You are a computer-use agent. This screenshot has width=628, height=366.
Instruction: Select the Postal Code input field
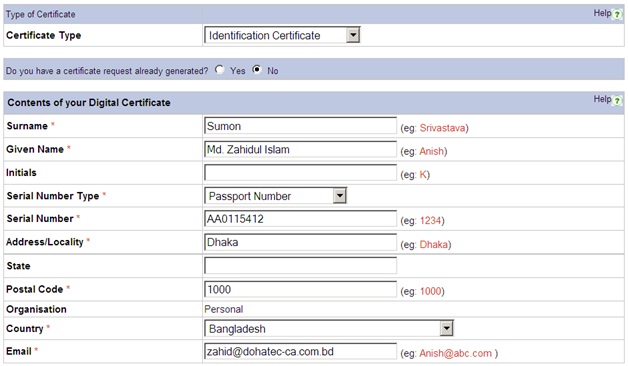300,289
